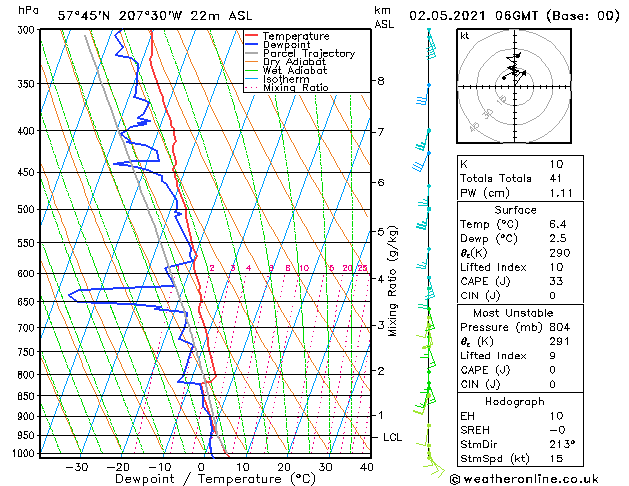The image size is (629, 486).
Task: Click the mixing ratio 10 label at 600 hPa
Action: click(304, 268)
